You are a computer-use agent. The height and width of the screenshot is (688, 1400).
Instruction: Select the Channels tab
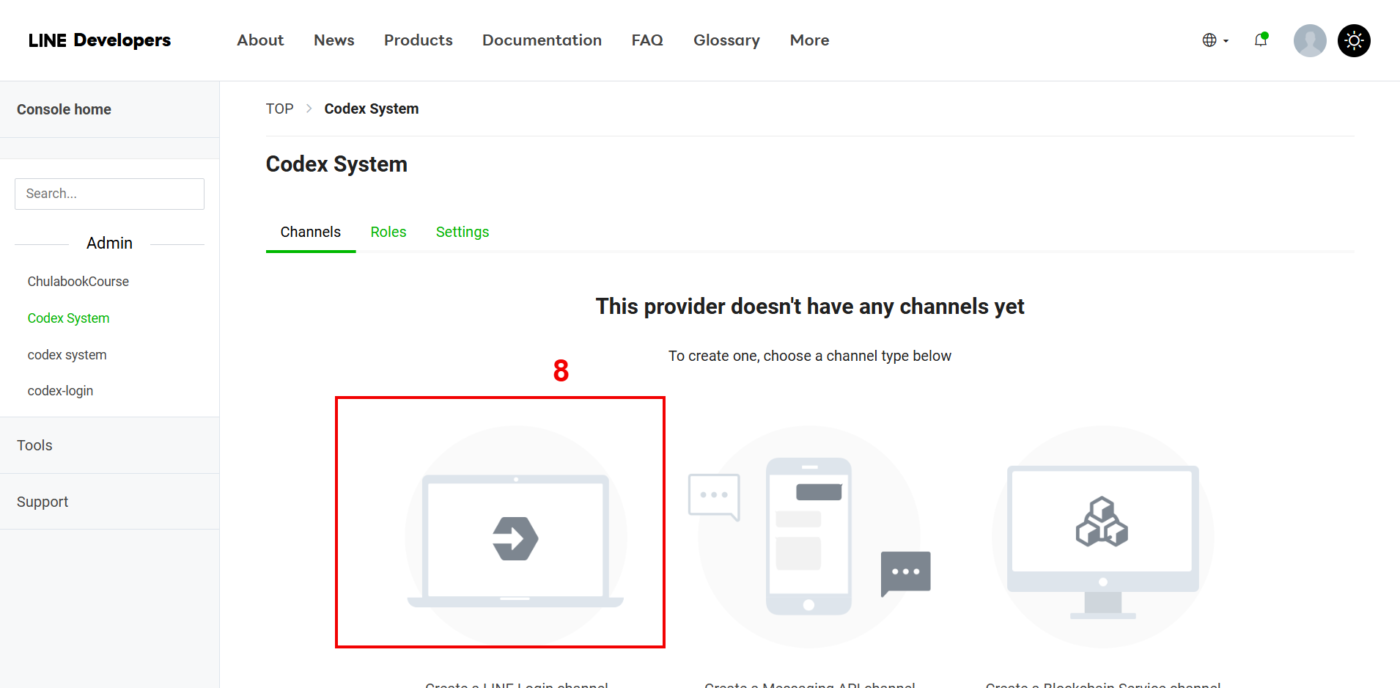(x=310, y=232)
